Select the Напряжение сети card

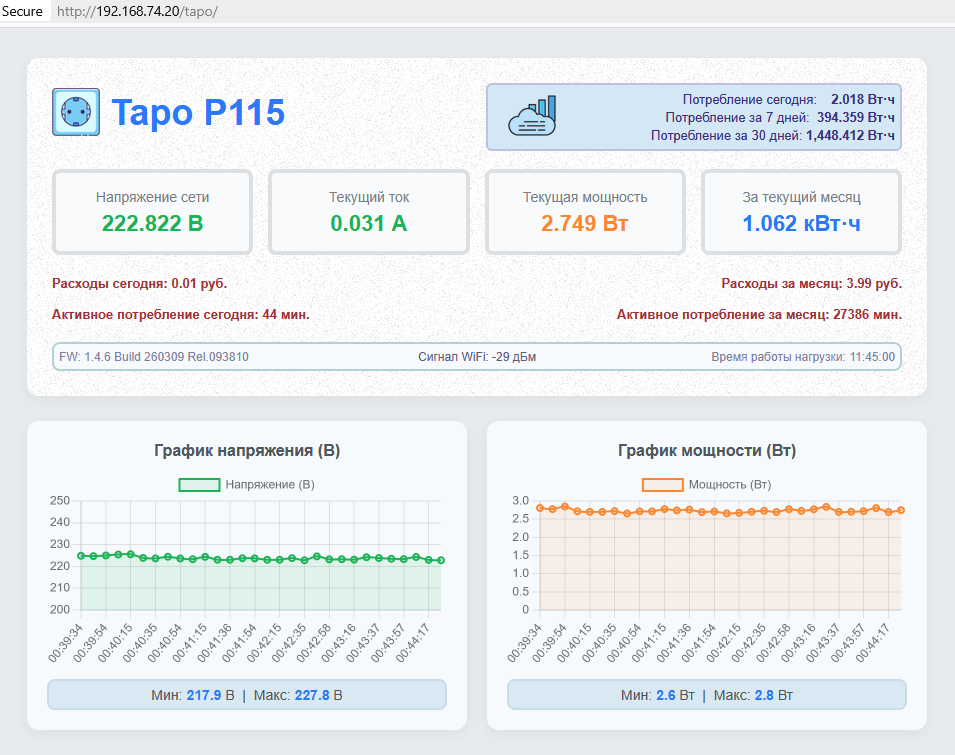click(x=152, y=212)
